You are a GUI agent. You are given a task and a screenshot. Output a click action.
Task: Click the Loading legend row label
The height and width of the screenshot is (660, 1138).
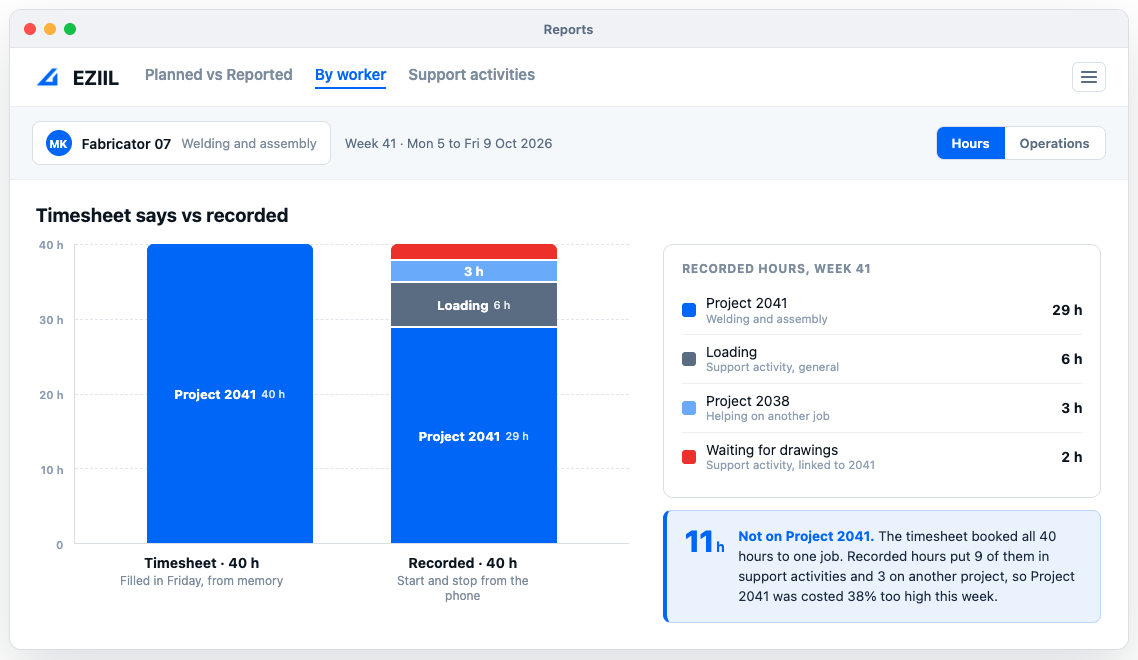pos(732,352)
